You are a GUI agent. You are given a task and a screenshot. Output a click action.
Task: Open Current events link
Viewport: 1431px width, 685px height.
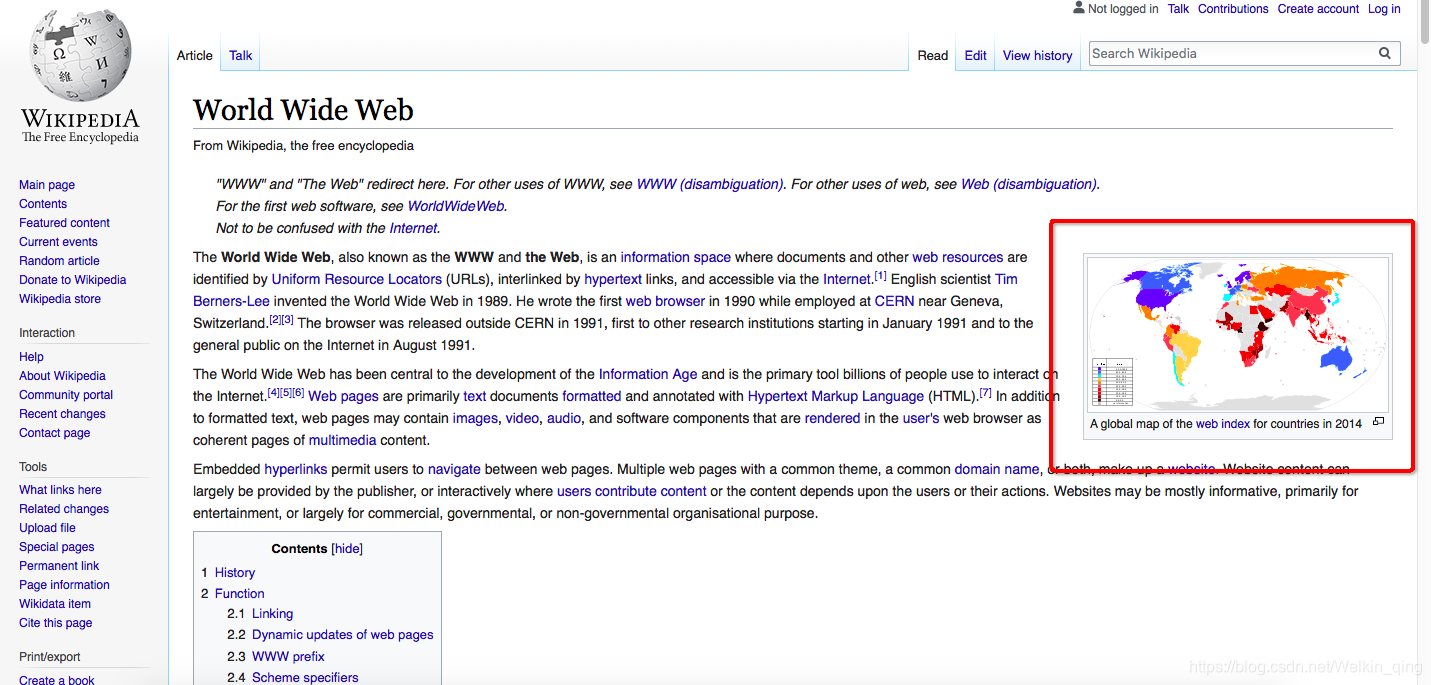pos(58,242)
